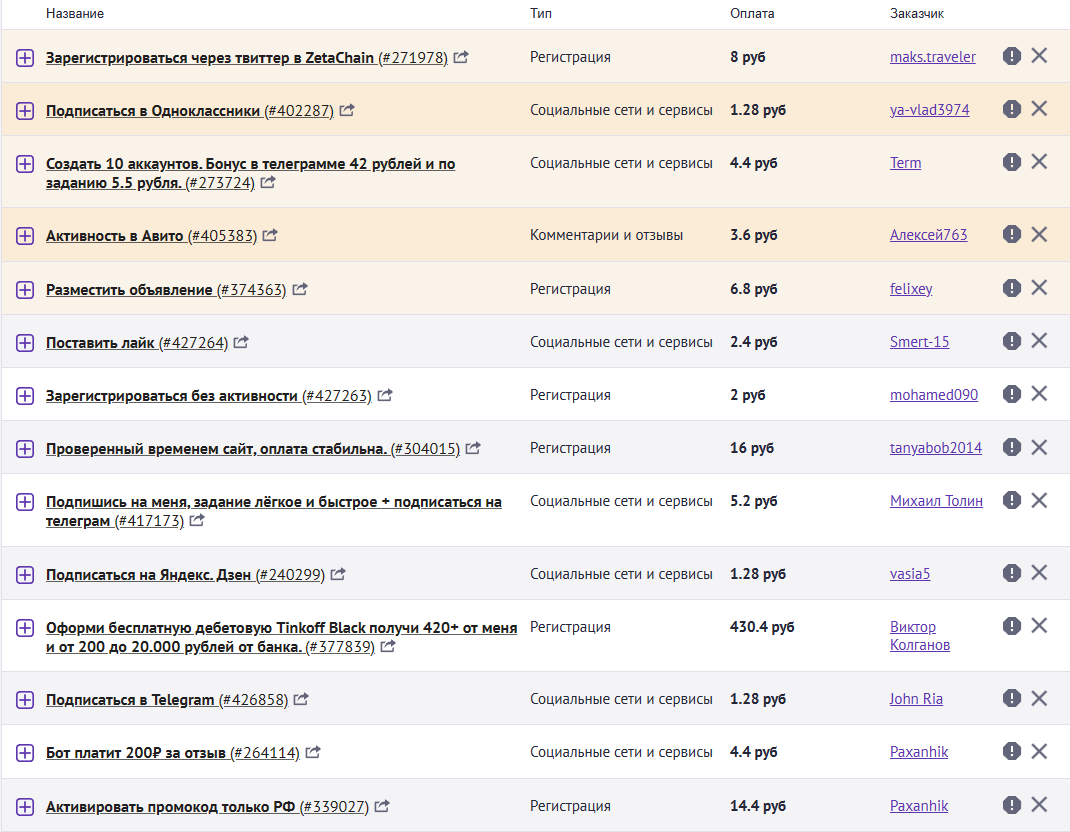1070x832 pixels.
Task: Expand the 'Активировать промокод' task row
Action: [x=25, y=807]
